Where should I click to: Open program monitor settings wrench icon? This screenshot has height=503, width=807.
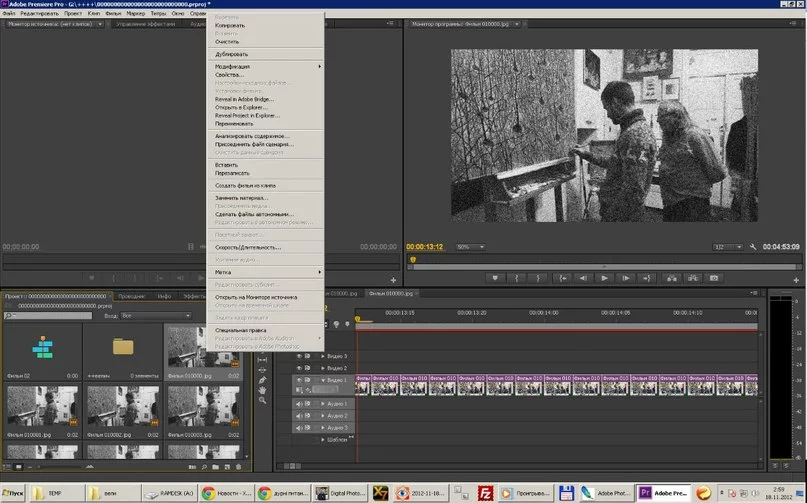[753, 247]
